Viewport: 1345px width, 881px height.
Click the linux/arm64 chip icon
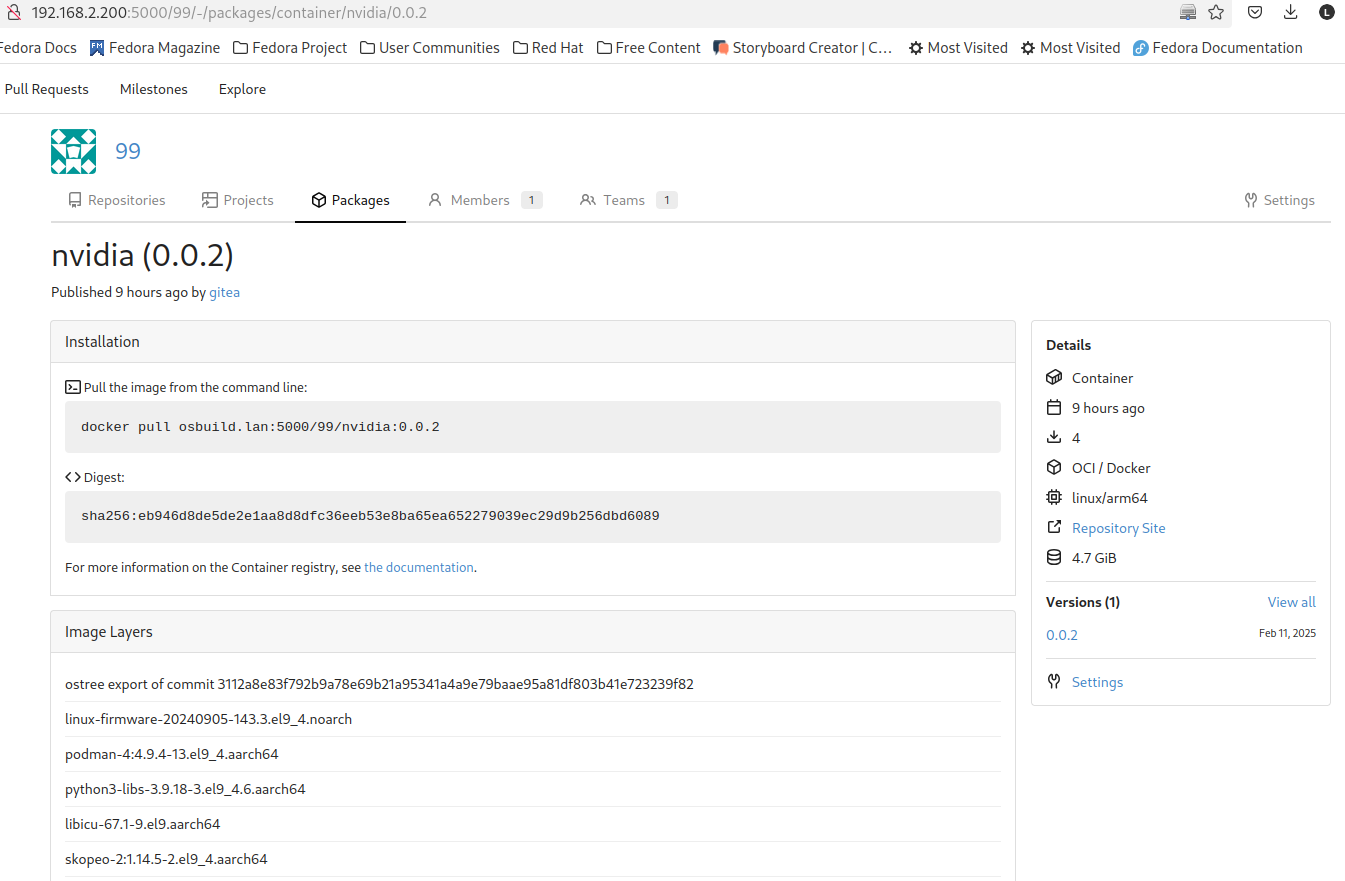tap(1054, 498)
